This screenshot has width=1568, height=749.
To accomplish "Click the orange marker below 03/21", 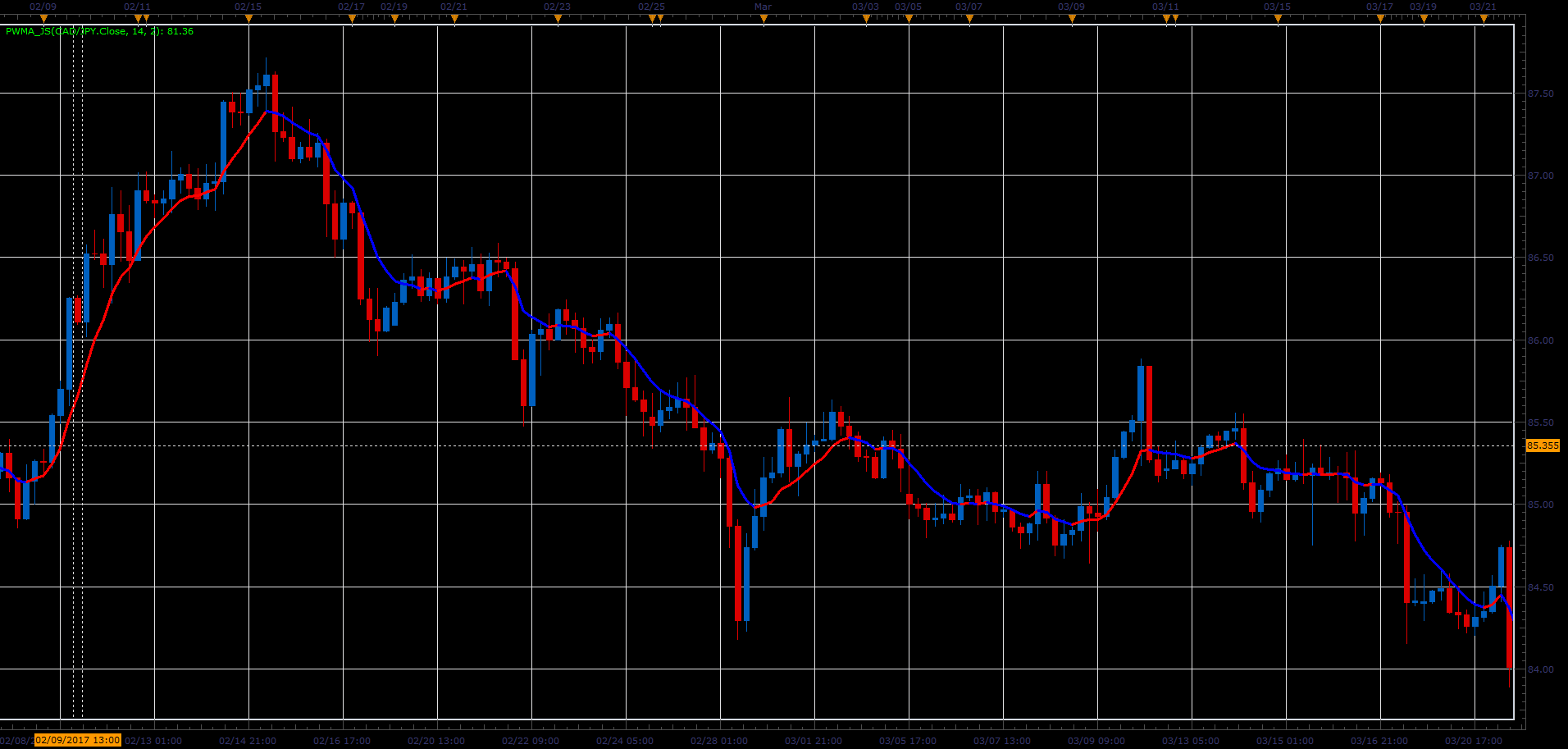I will [x=1483, y=18].
